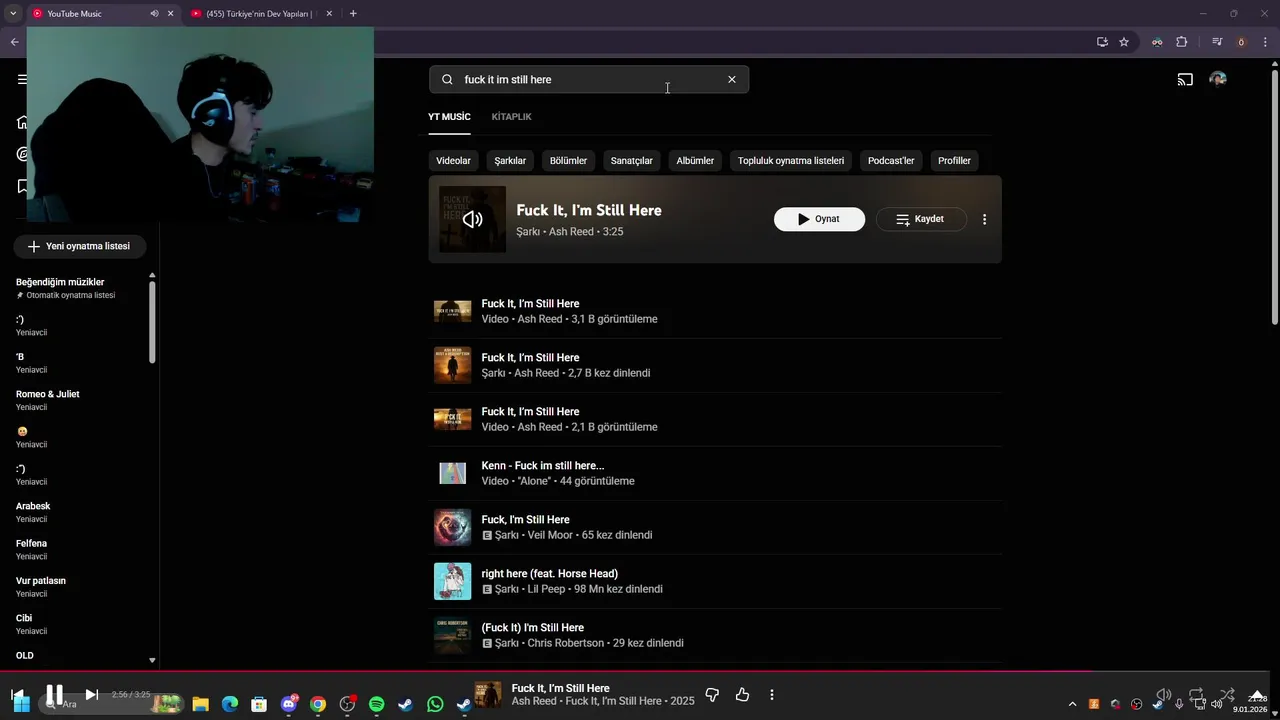Filter results by Albümler chip

pyautogui.click(x=695, y=160)
